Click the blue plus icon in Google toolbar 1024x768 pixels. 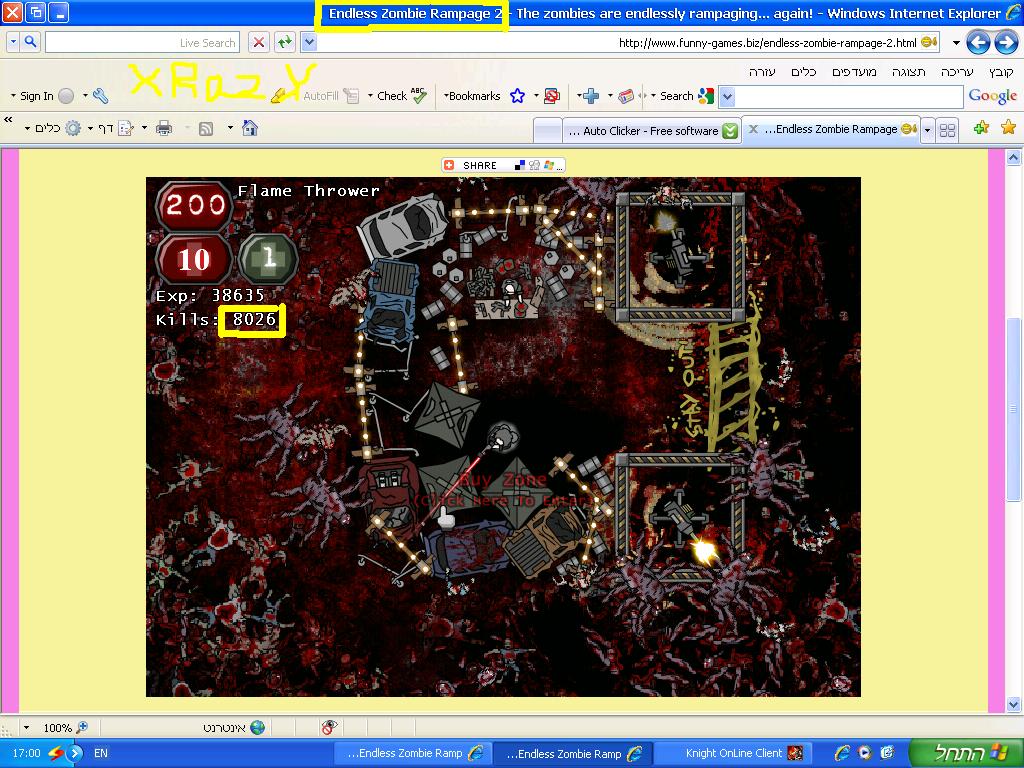pos(591,97)
